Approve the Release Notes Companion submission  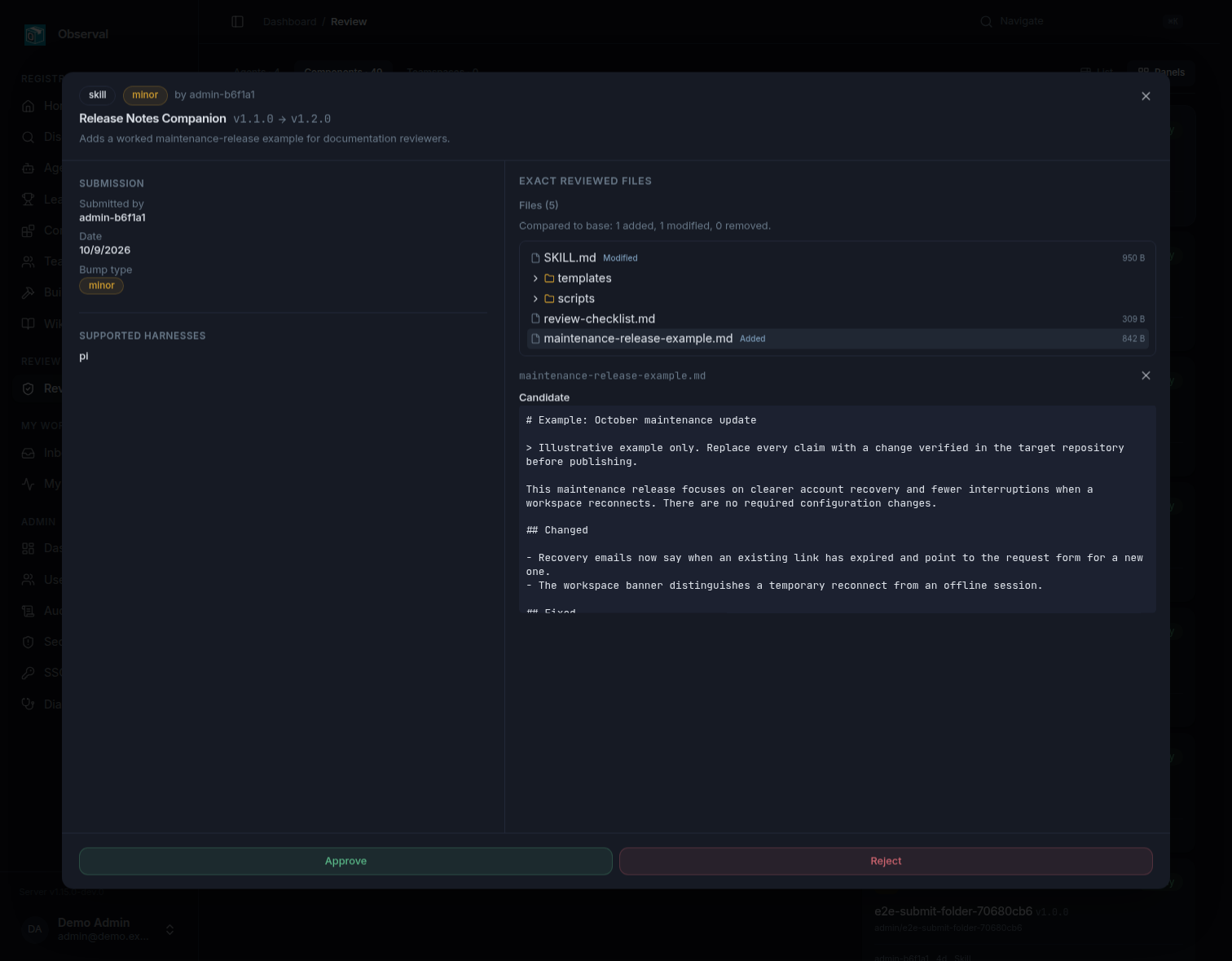click(x=345, y=861)
